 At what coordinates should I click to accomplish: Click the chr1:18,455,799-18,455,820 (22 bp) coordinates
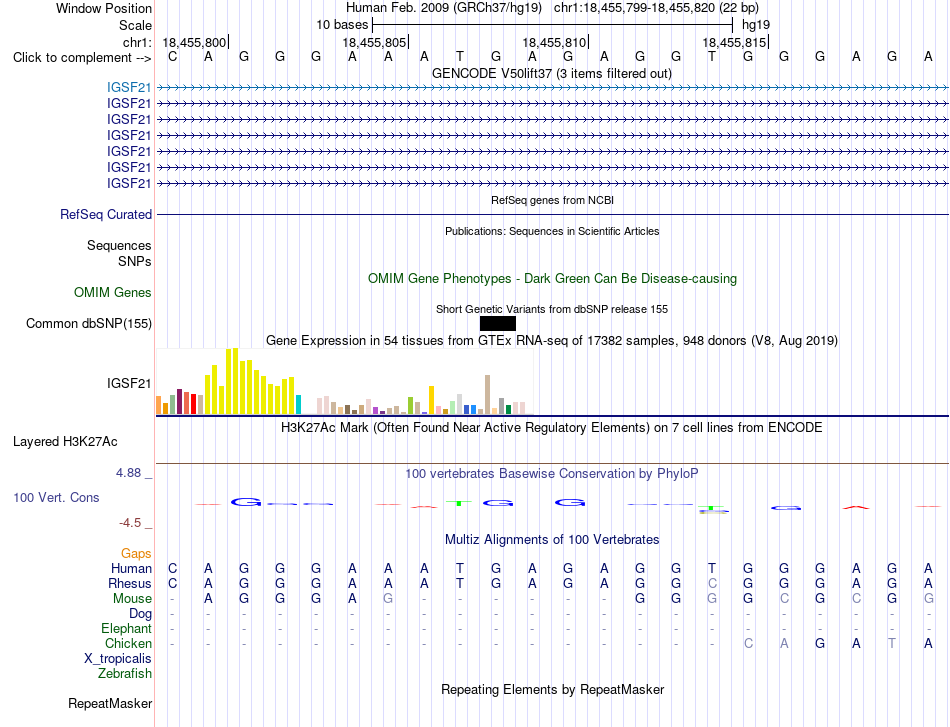pyautogui.click(x=656, y=8)
